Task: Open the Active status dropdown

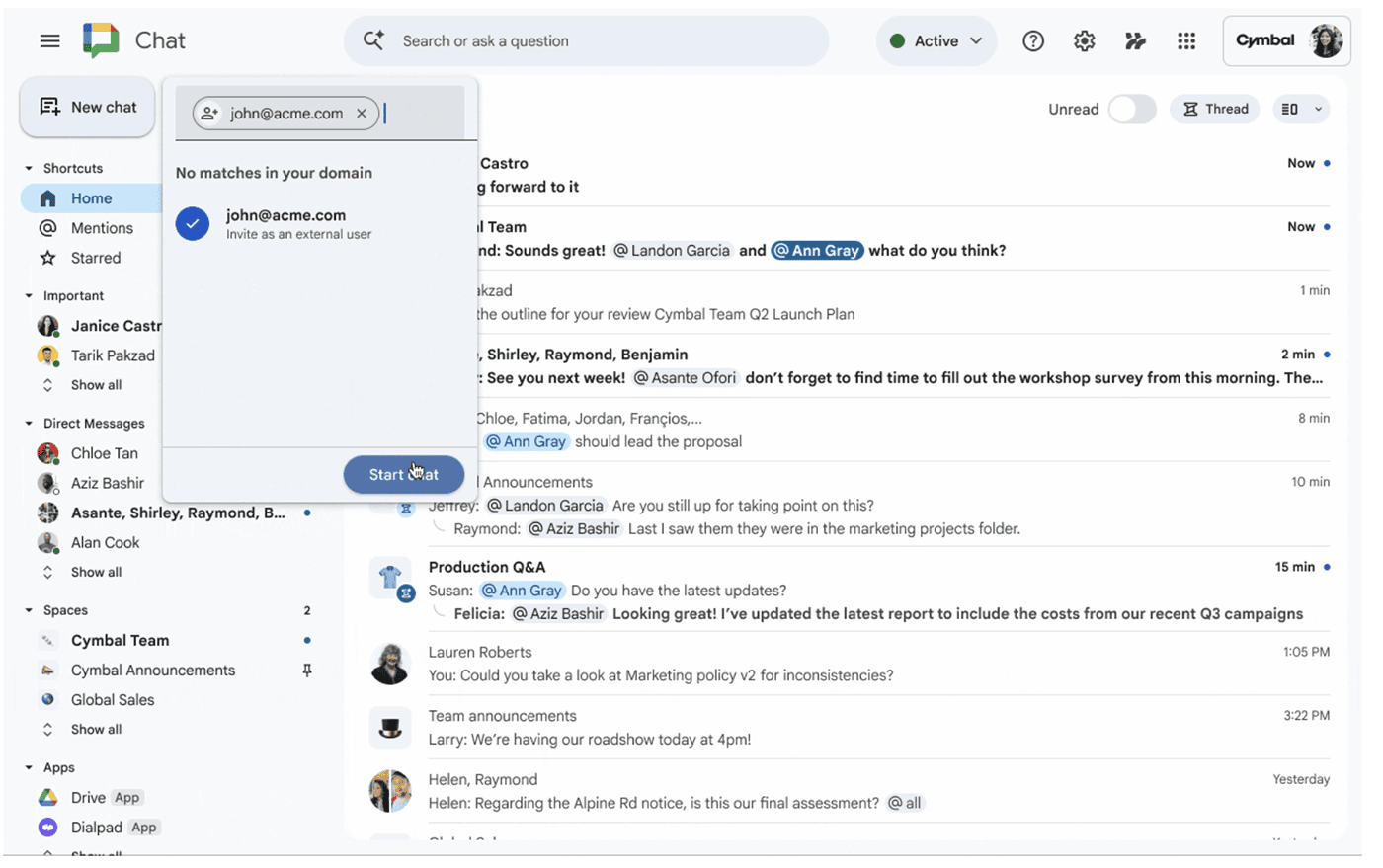Action: [x=936, y=41]
